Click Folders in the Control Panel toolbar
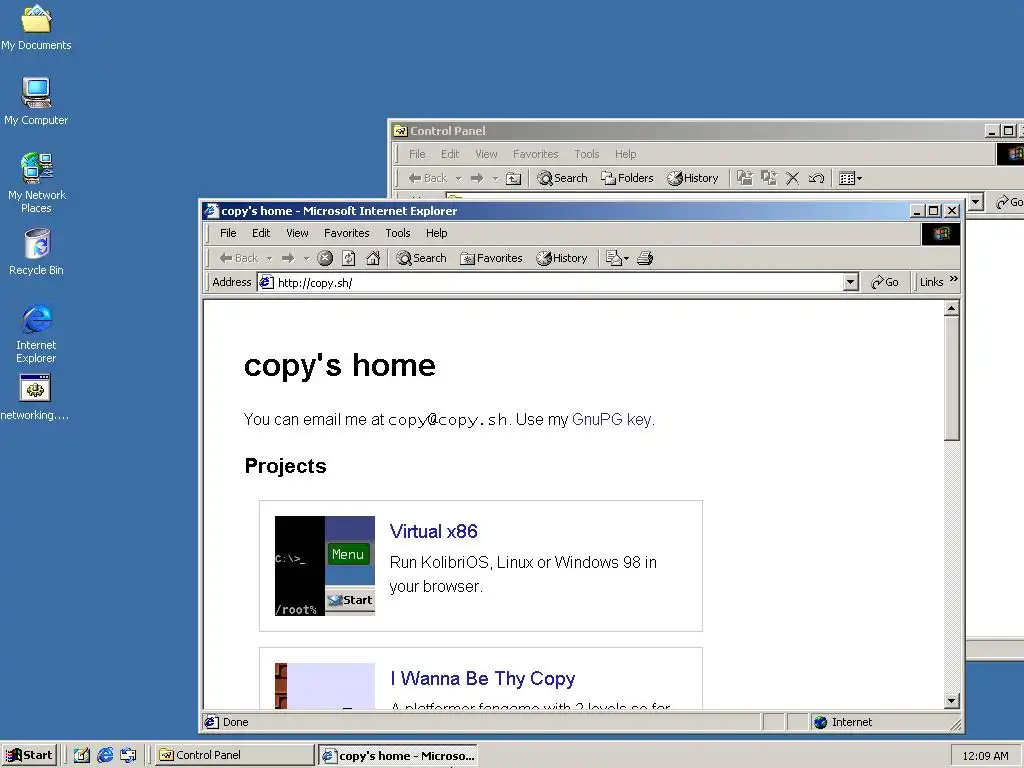The height and width of the screenshot is (768, 1024). (x=627, y=178)
